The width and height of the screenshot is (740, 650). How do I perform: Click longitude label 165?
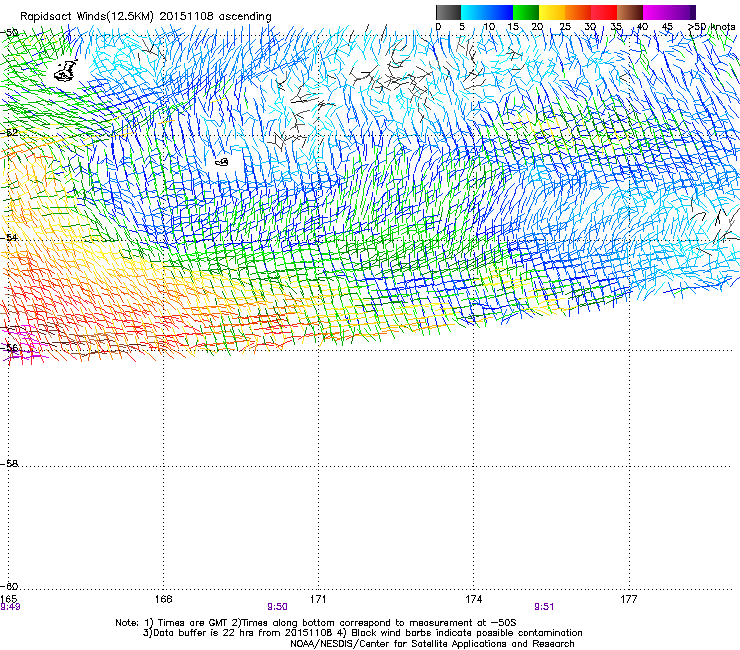coord(9,599)
